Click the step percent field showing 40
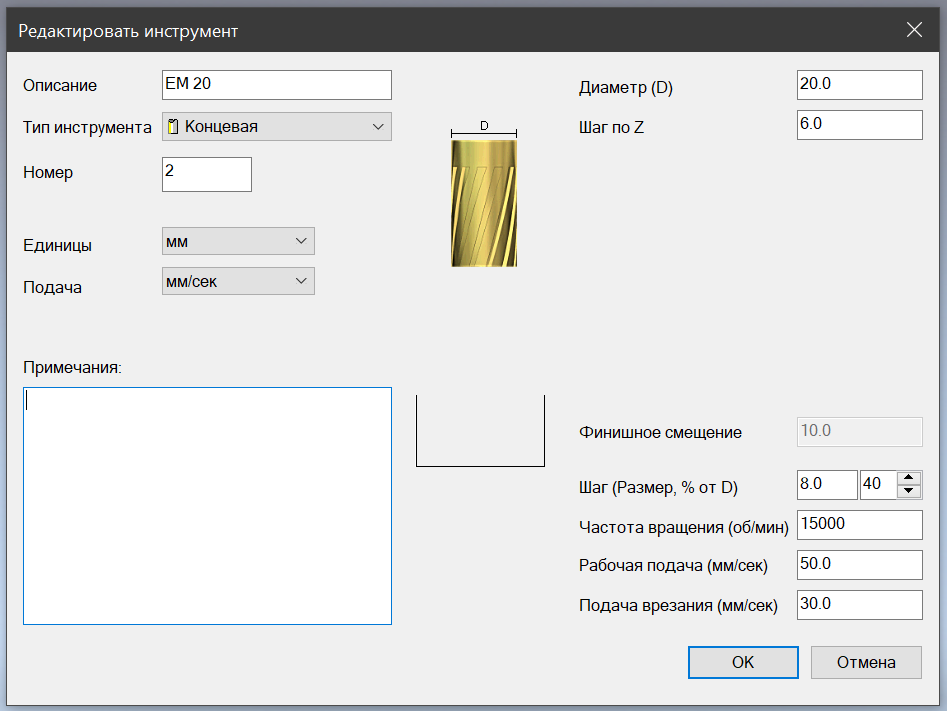 pos(877,485)
